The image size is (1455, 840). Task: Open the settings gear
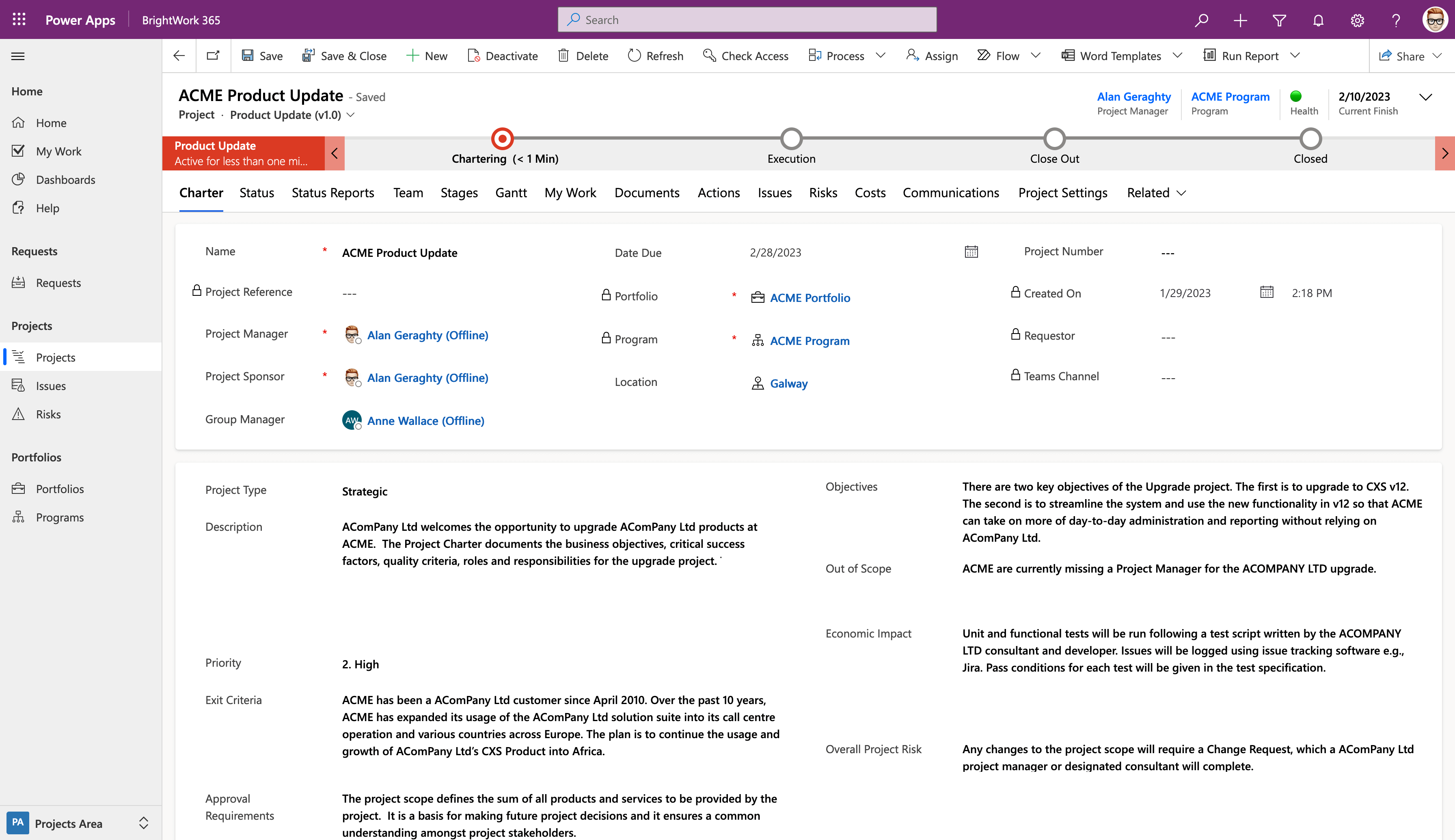pos(1358,20)
